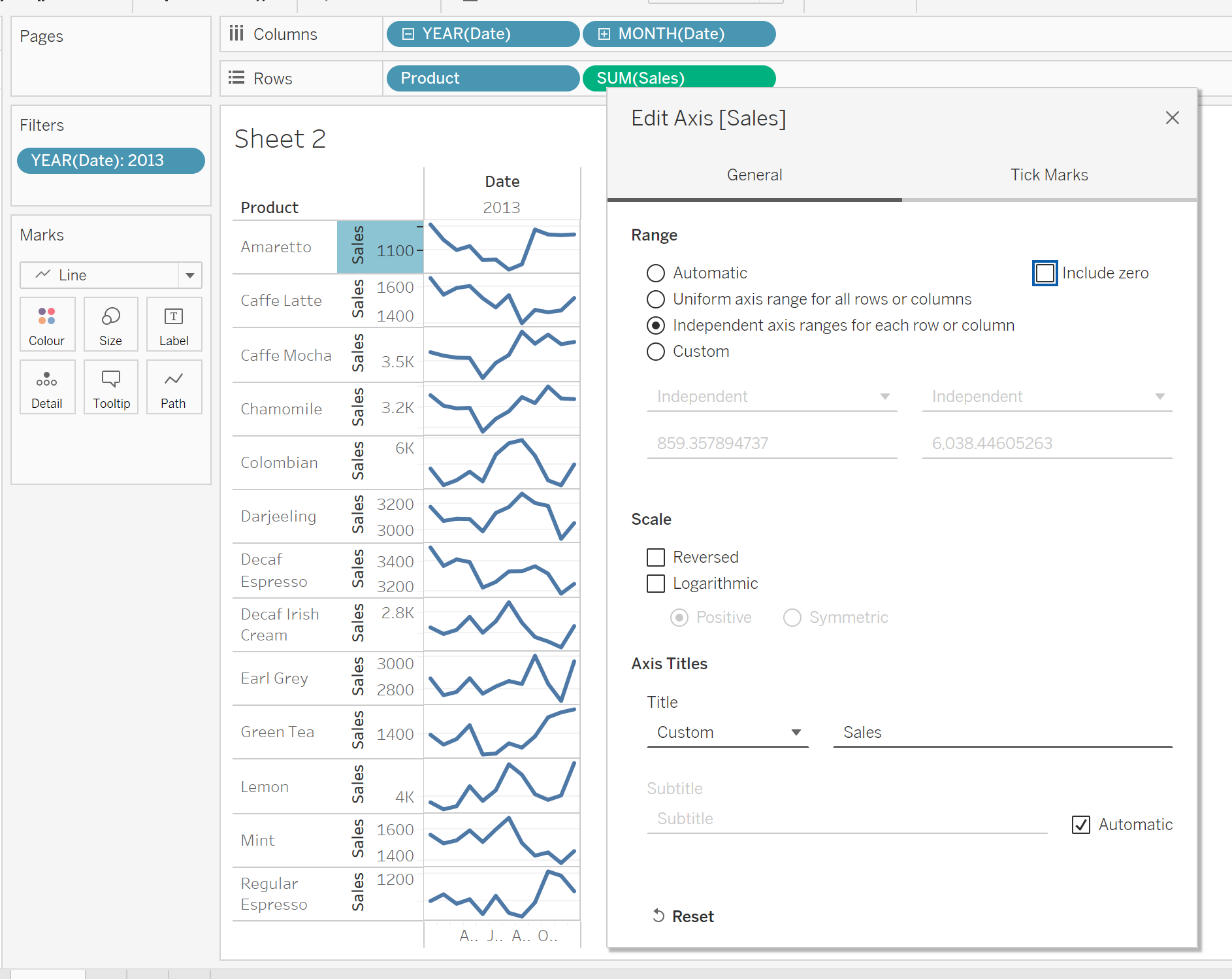Open the Label marks card
Viewport: 1232px width, 979px height.
(174, 324)
